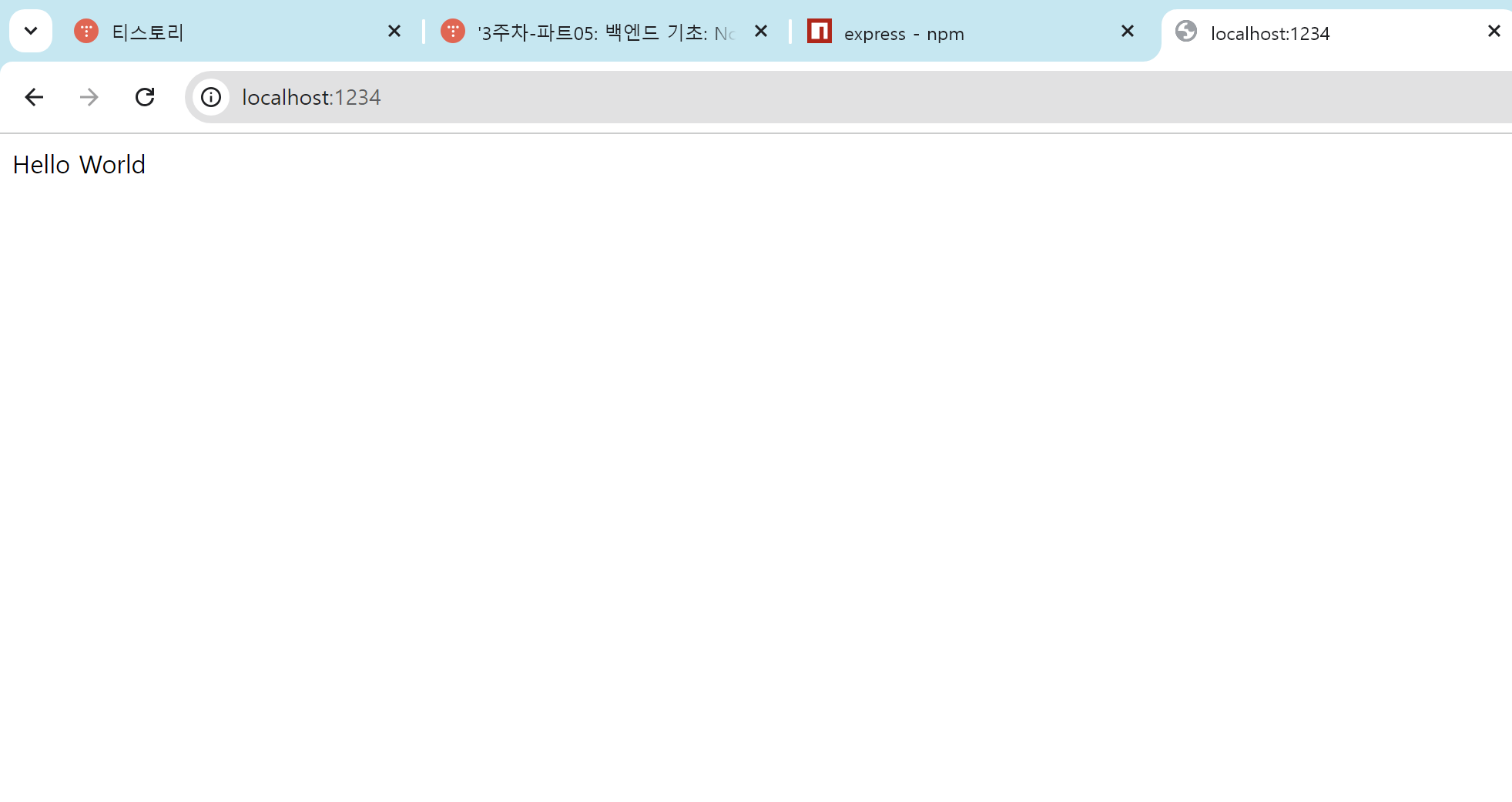Close the 3주차-파트05 백엔드 기초 tab
Viewport: 1512px width, 802px height.
tap(760, 32)
